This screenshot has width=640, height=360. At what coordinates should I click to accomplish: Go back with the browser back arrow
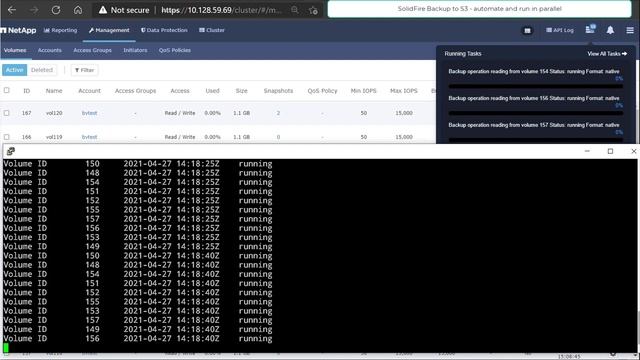click(12, 10)
